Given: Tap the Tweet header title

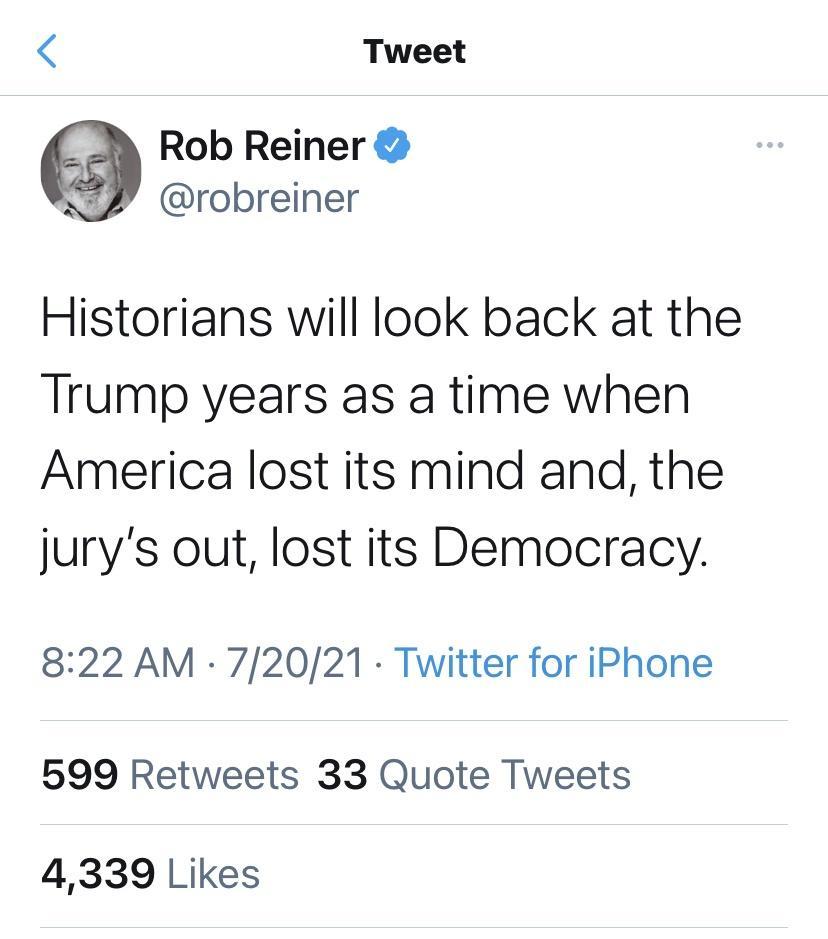Looking at the screenshot, I should 414,51.
